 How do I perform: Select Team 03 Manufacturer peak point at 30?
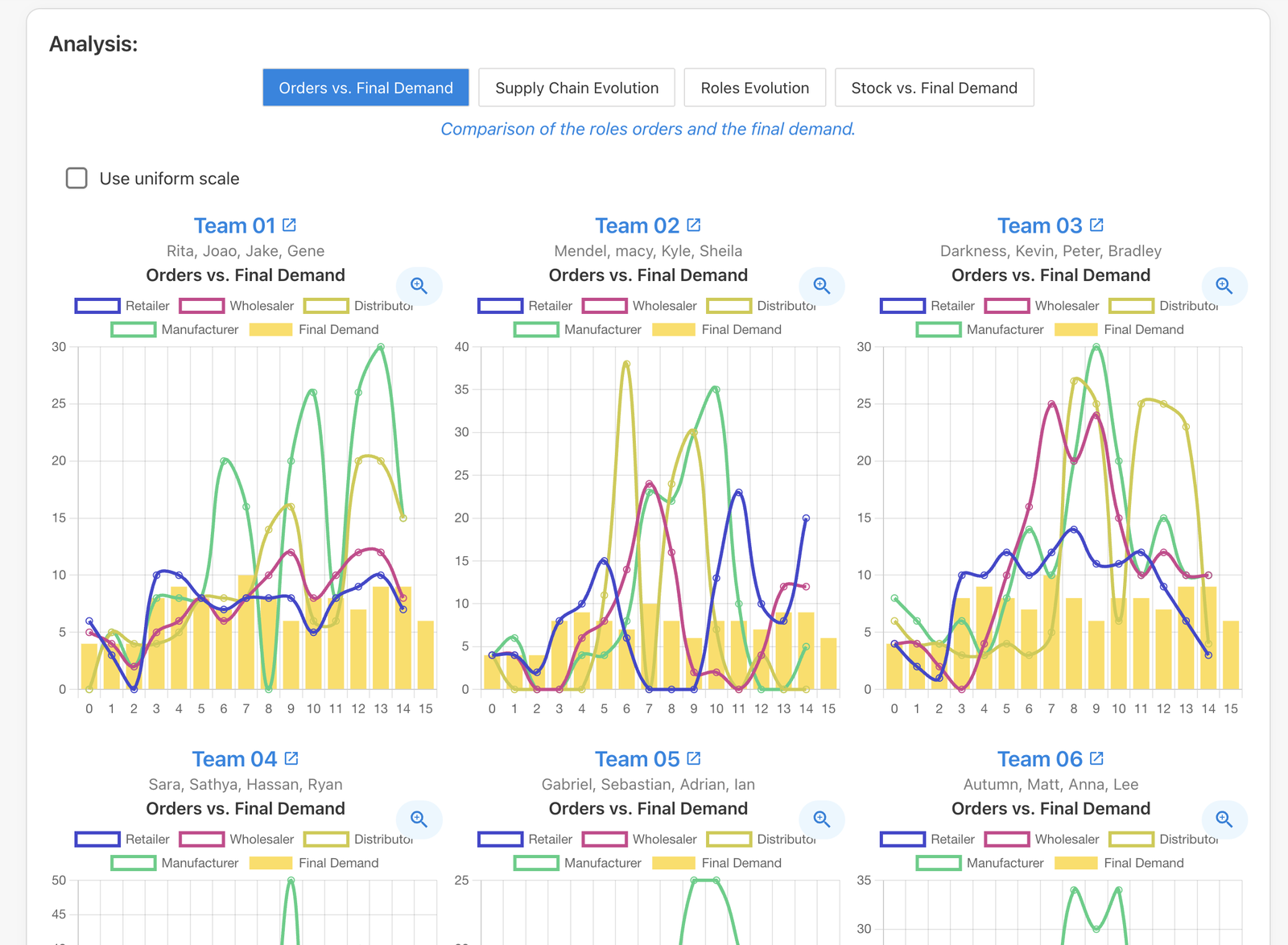coord(1096,347)
